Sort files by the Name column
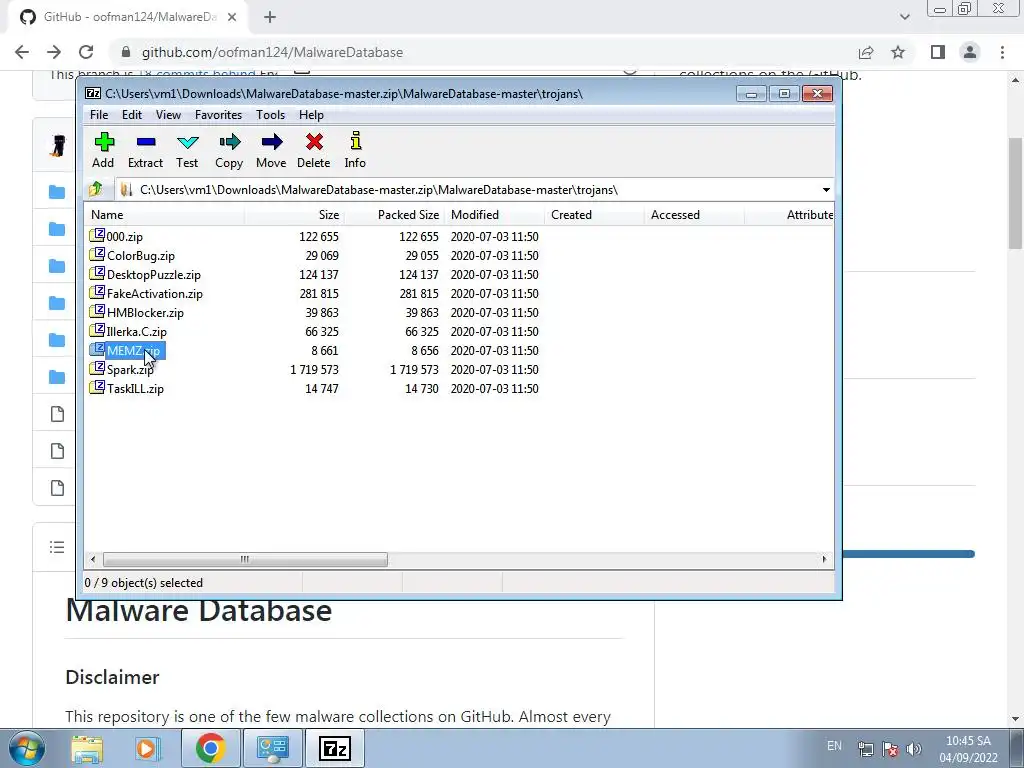The image size is (1024, 768). [x=165, y=215]
